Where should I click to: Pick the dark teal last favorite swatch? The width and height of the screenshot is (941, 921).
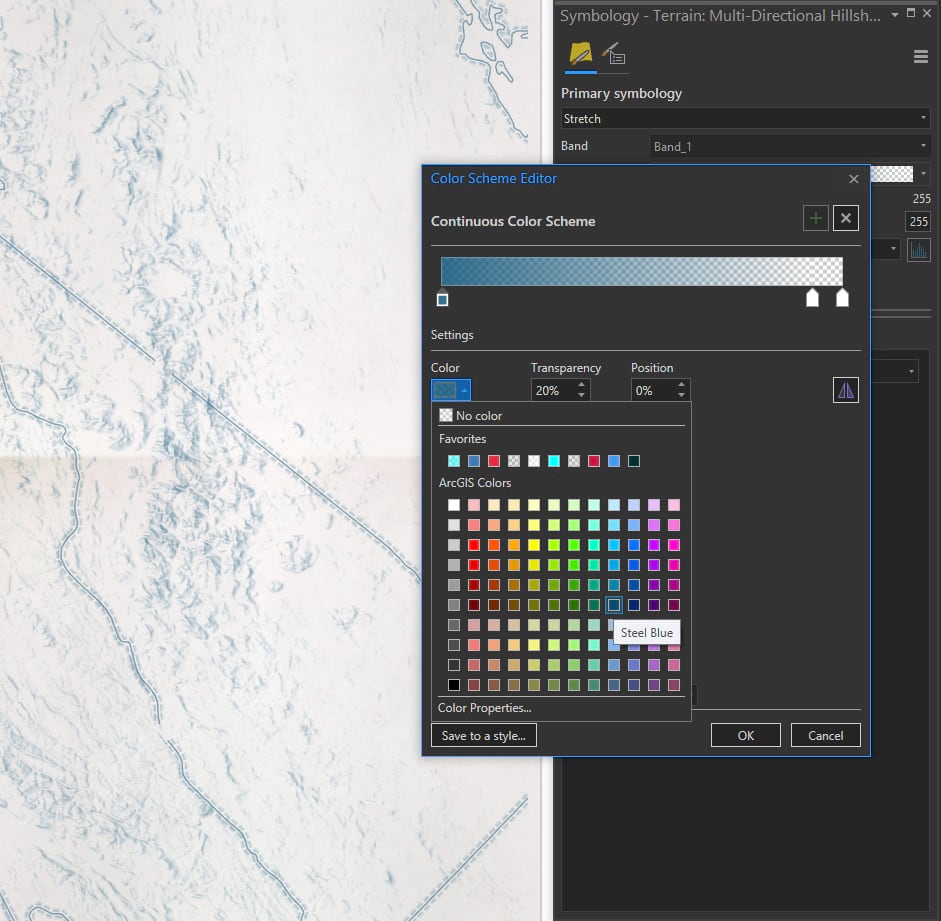(x=634, y=461)
